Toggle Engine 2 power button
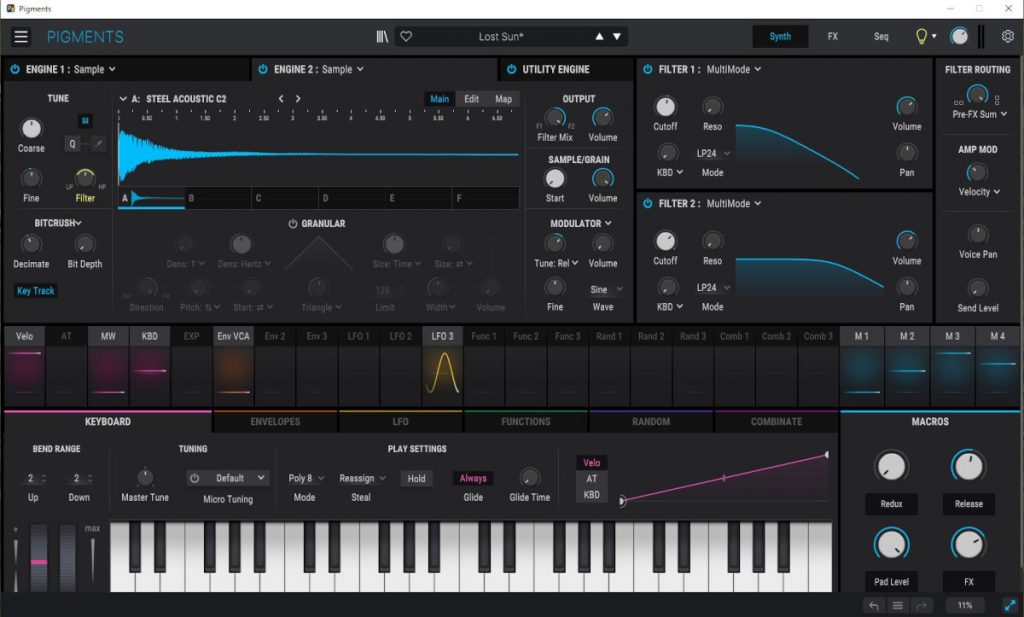Viewport: 1024px width, 617px height. [263, 69]
